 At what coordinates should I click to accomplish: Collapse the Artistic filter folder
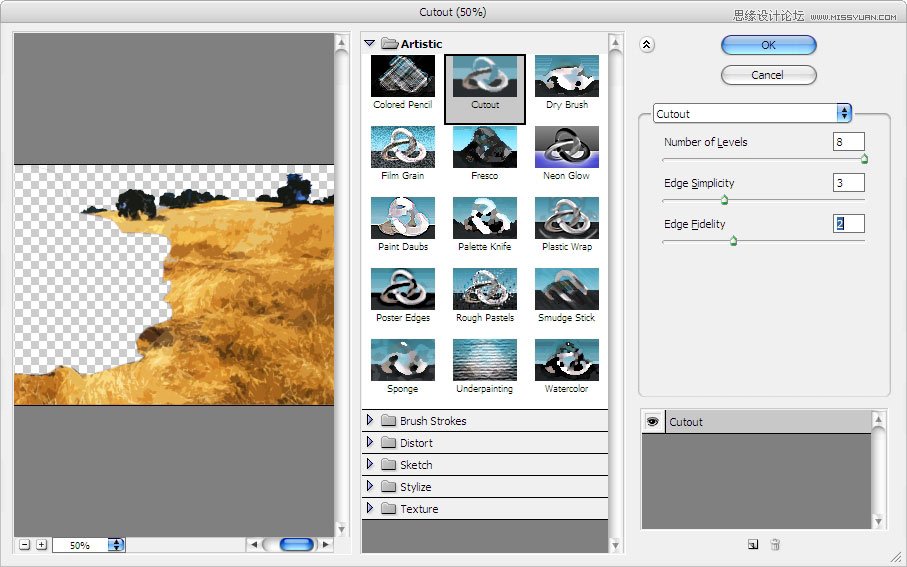370,43
